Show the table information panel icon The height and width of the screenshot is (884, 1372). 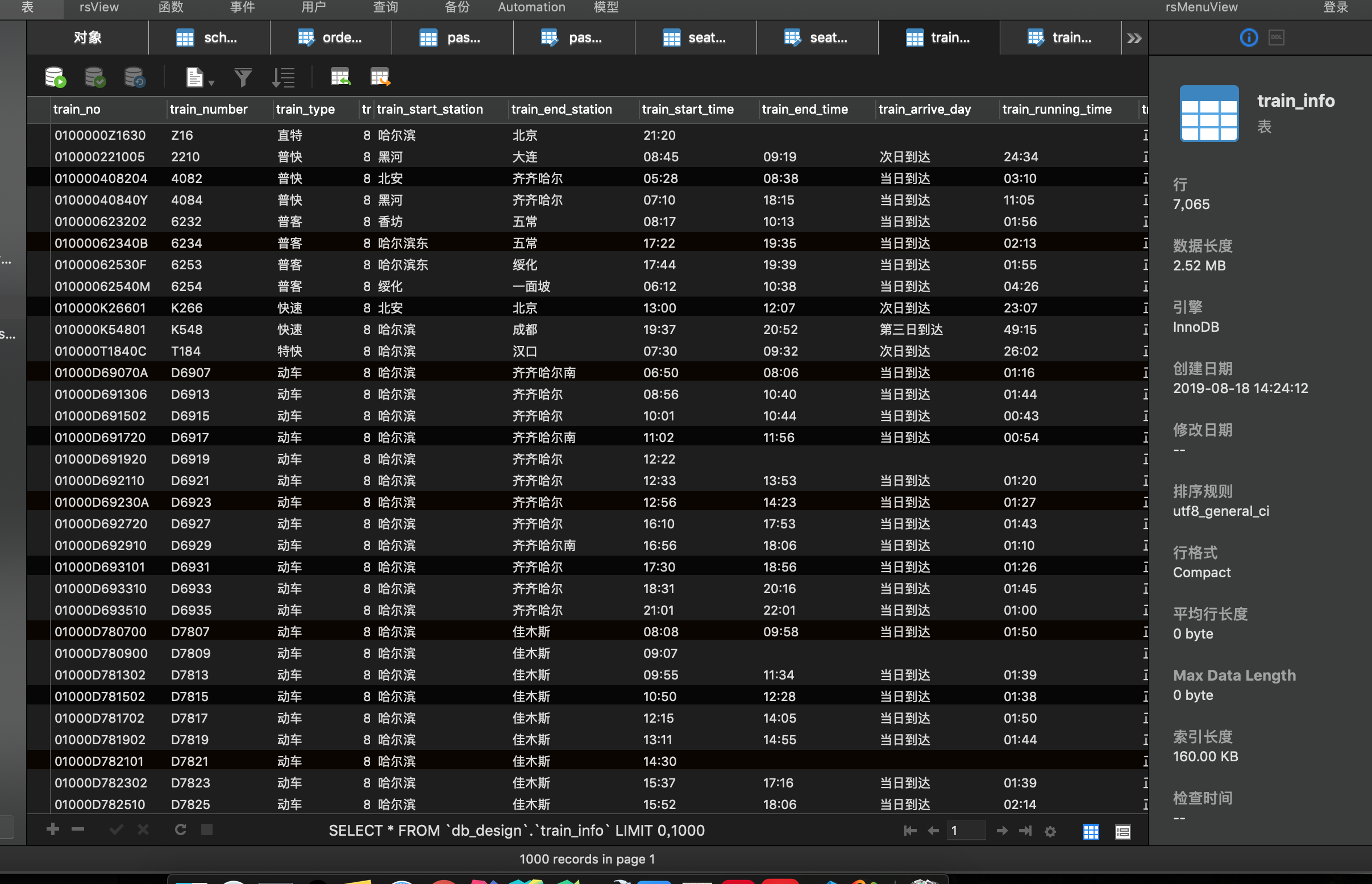point(1249,38)
